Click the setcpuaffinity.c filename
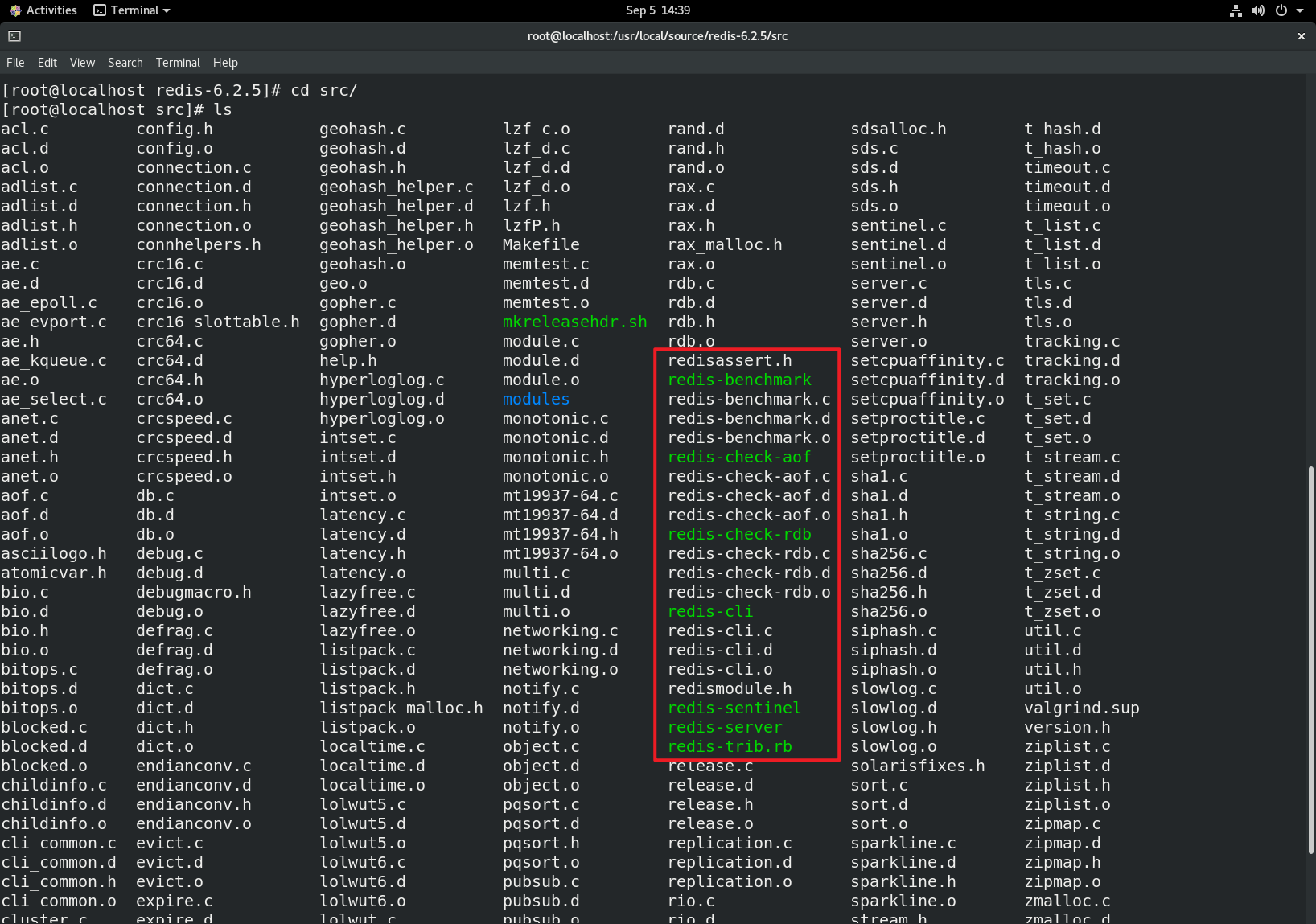Screen dimensions: 1316x924 [927, 360]
